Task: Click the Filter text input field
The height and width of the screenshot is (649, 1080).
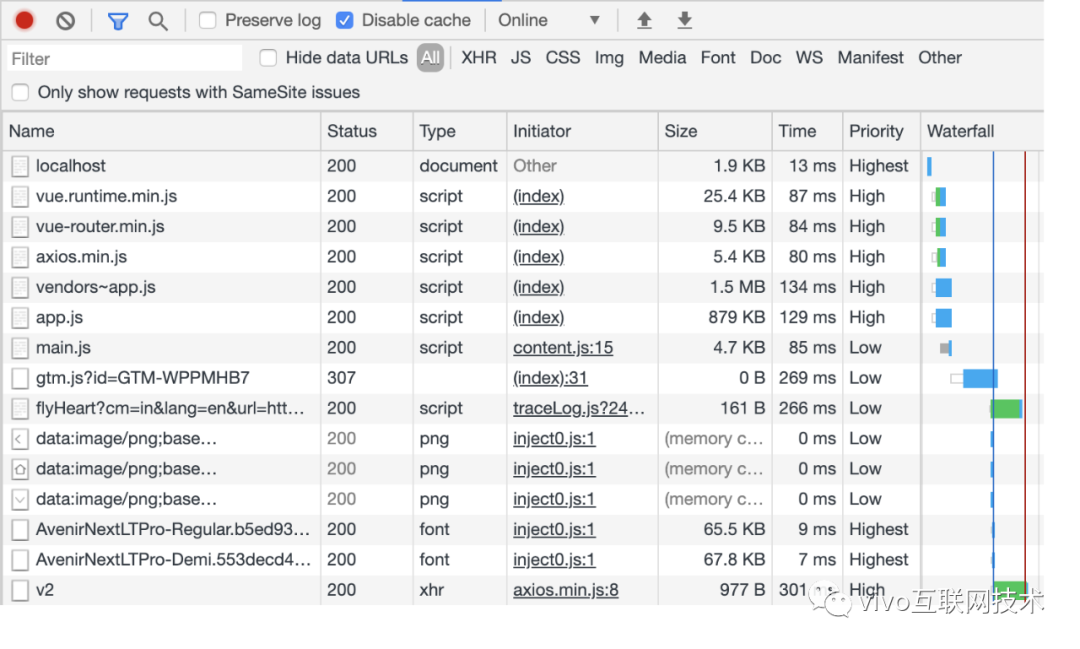Action: pyautogui.click(x=125, y=59)
